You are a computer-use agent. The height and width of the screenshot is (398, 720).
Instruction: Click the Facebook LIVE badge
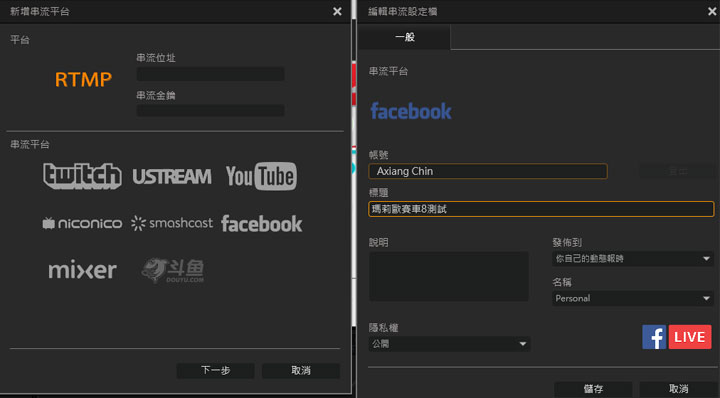click(676, 337)
